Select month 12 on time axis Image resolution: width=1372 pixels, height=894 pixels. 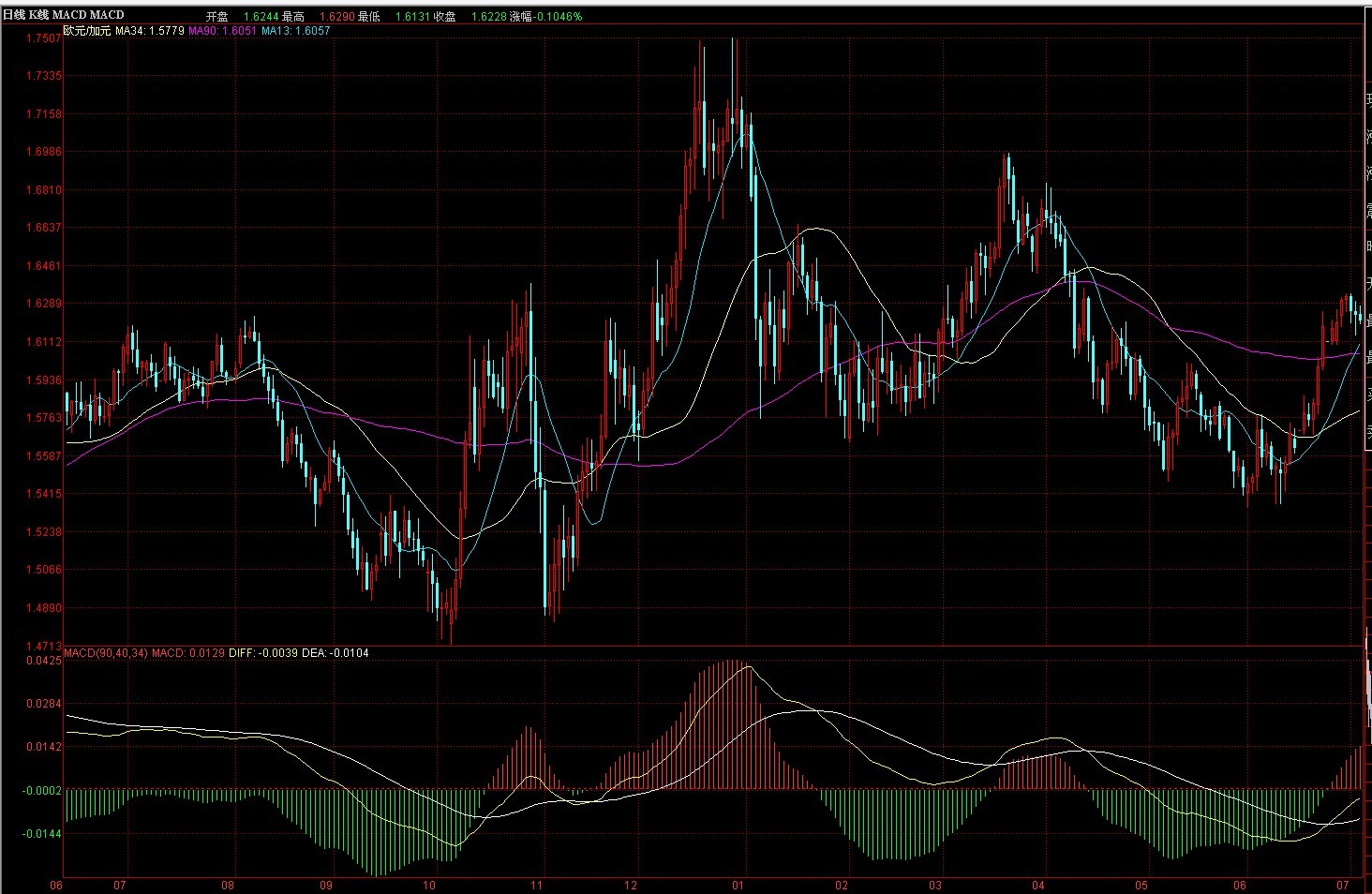pos(632,886)
